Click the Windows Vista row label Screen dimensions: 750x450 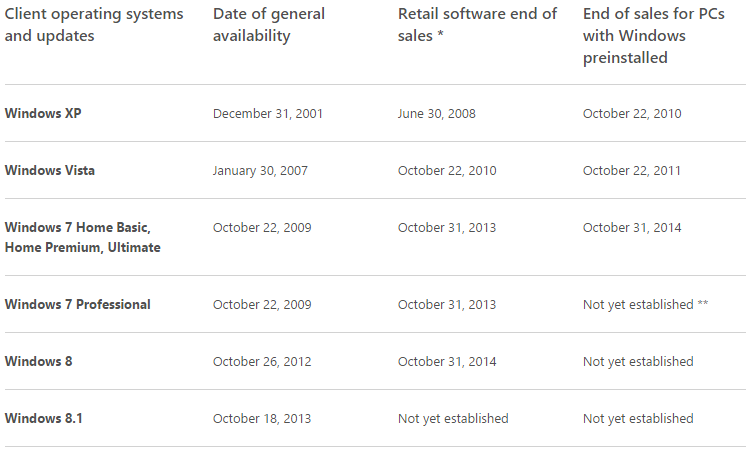(x=50, y=171)
